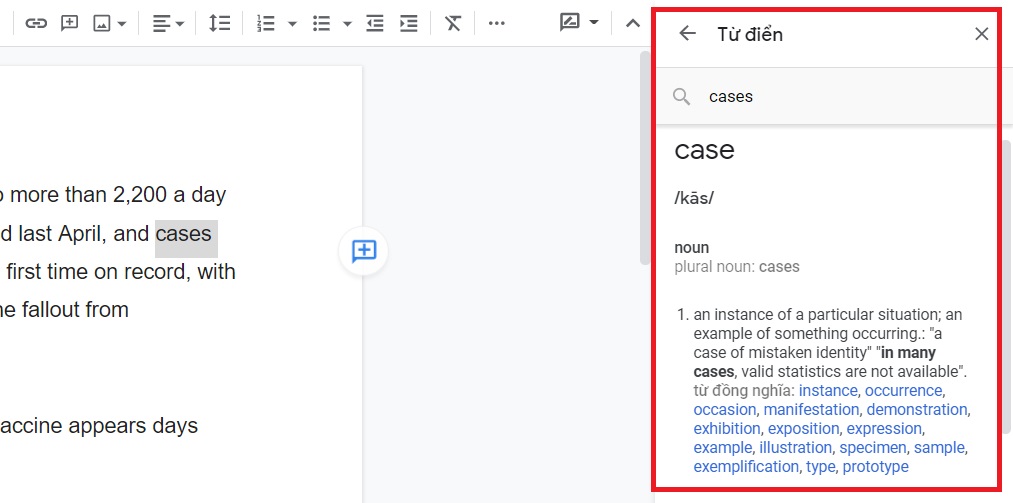Screen dimensions: 1013x503
Task: Open the synonym link instance
Action: [x=828, y=391]
